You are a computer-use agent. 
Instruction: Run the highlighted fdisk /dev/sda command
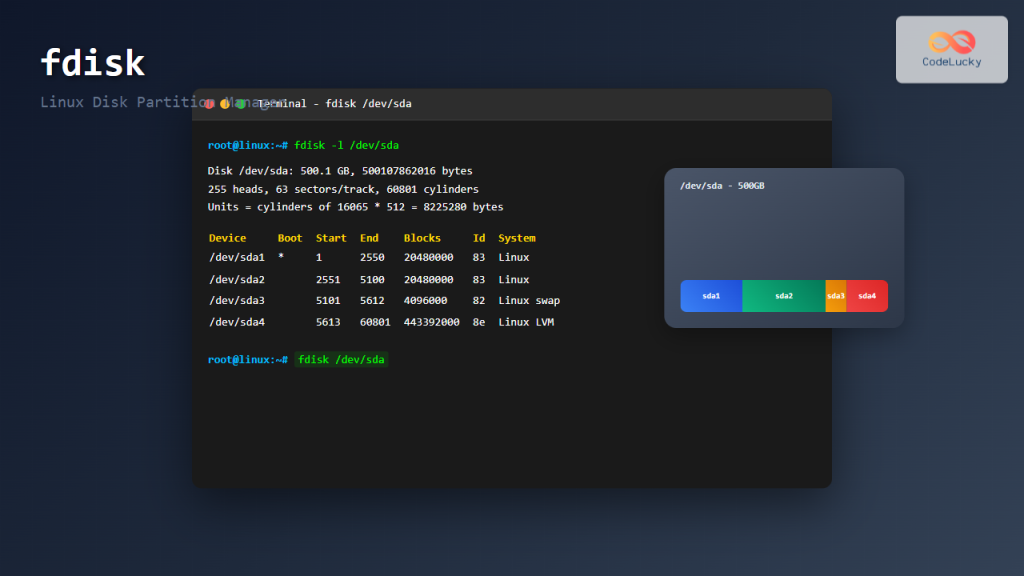pos(343,360)
